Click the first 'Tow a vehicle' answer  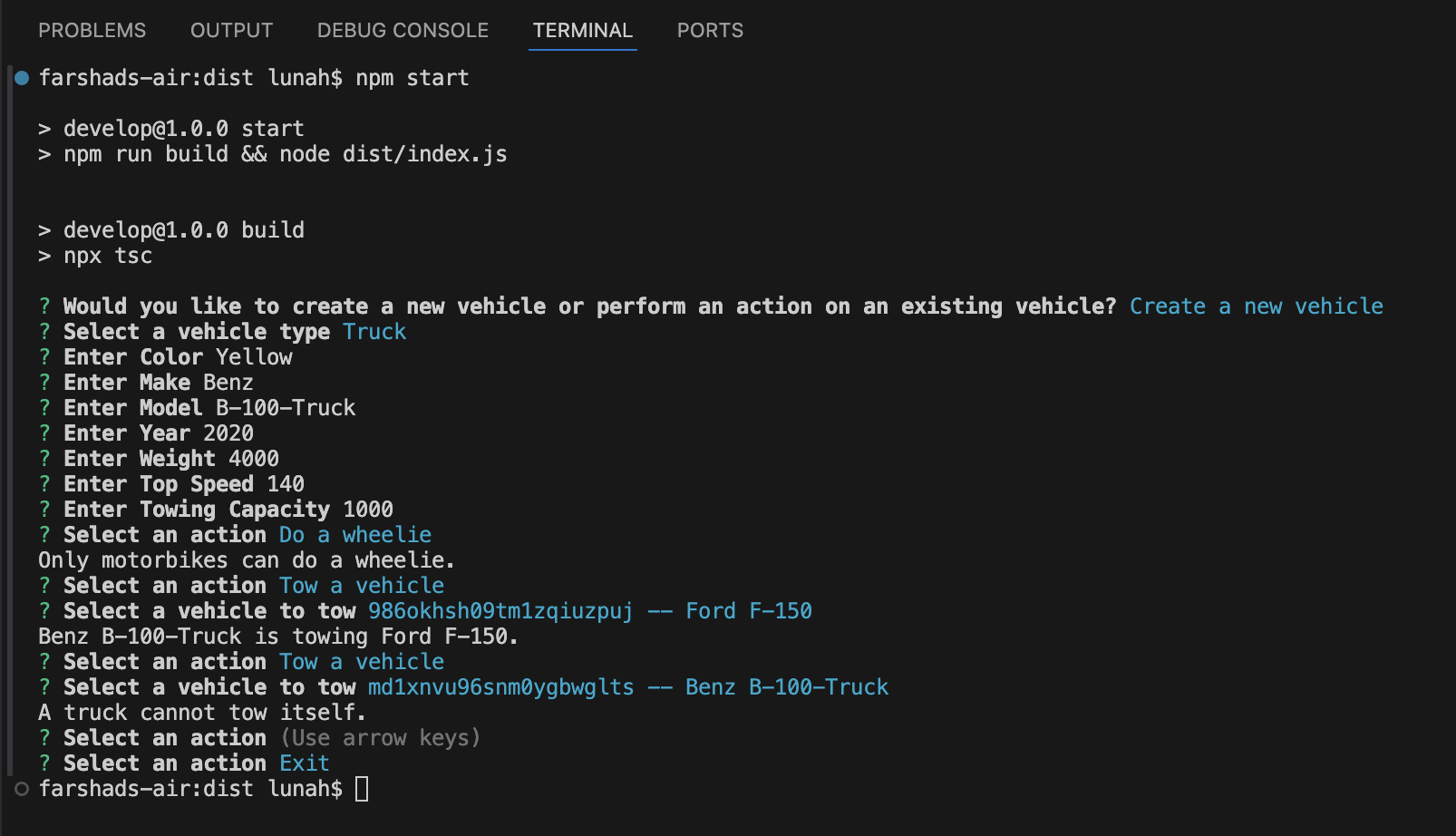[360, 585]
